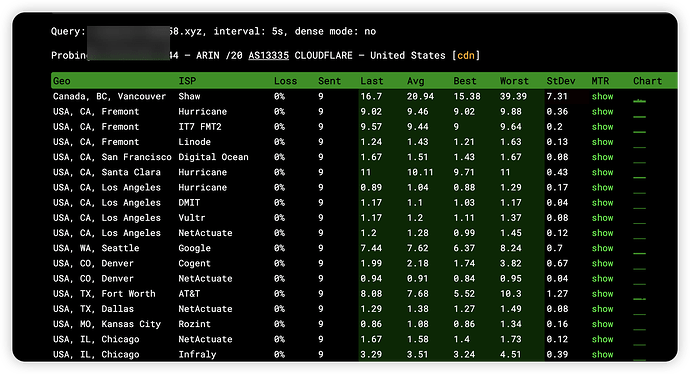Click the 5.52 best value for Fort Worth
The width and height of the screenshot is (690, 374).
click(464, 293)
